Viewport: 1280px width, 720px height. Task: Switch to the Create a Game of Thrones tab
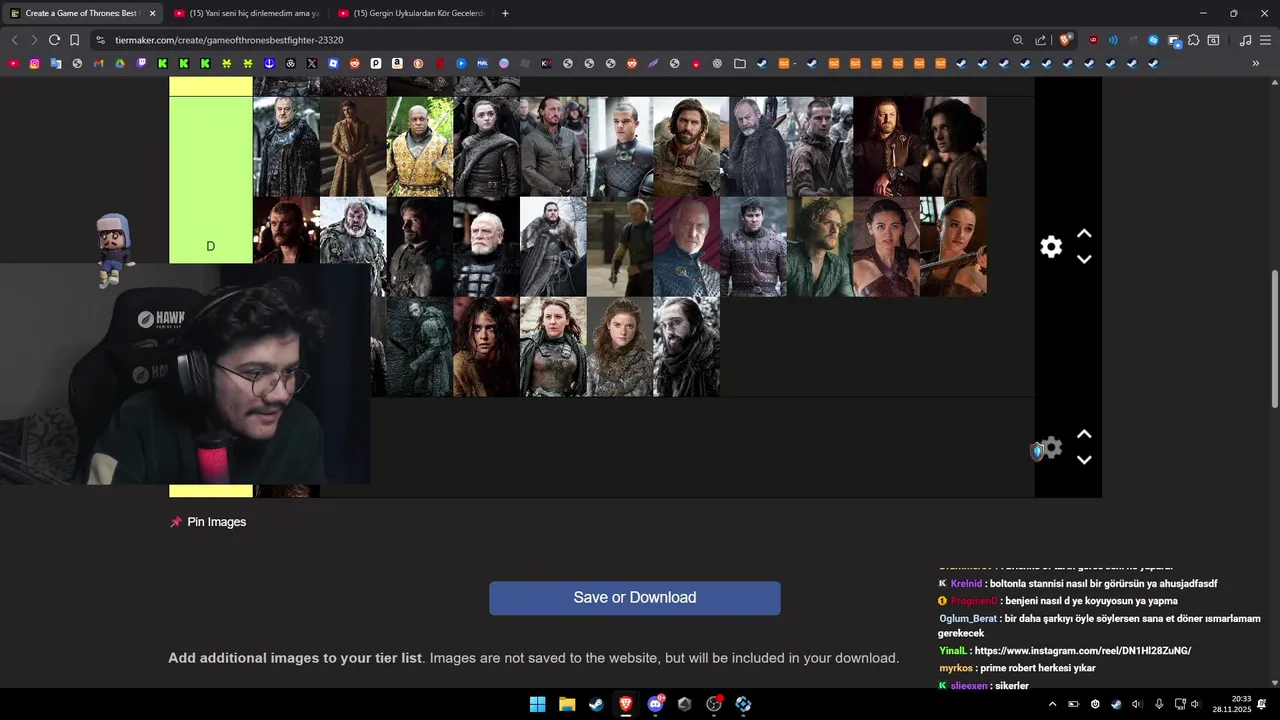[83, 13]
